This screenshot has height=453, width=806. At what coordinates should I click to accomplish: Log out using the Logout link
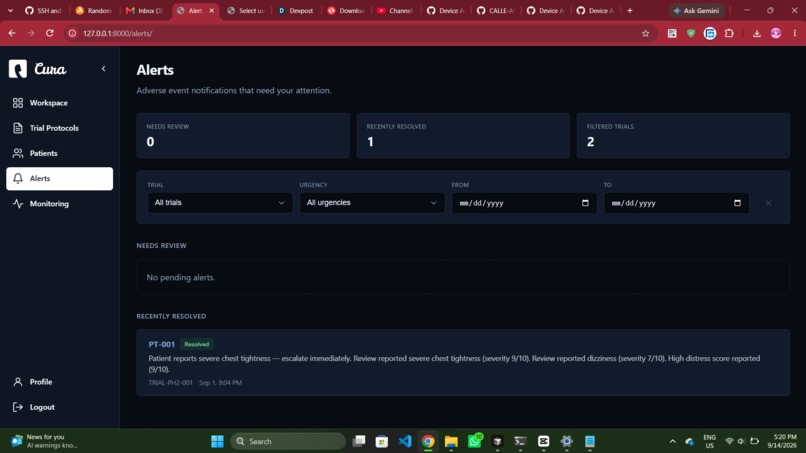tap(60, 407)
